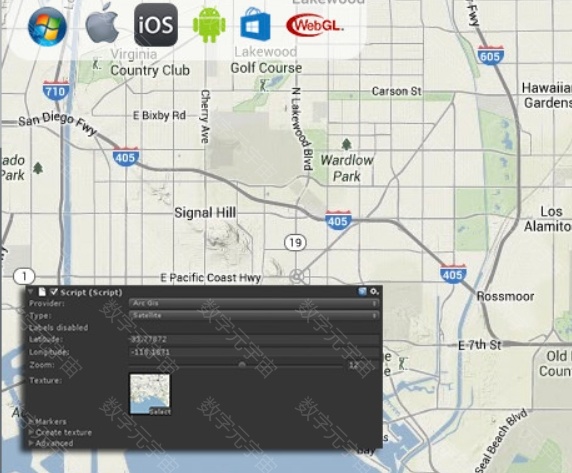Click the iOS platform icon
572x473 pixels.
[156, 25]
